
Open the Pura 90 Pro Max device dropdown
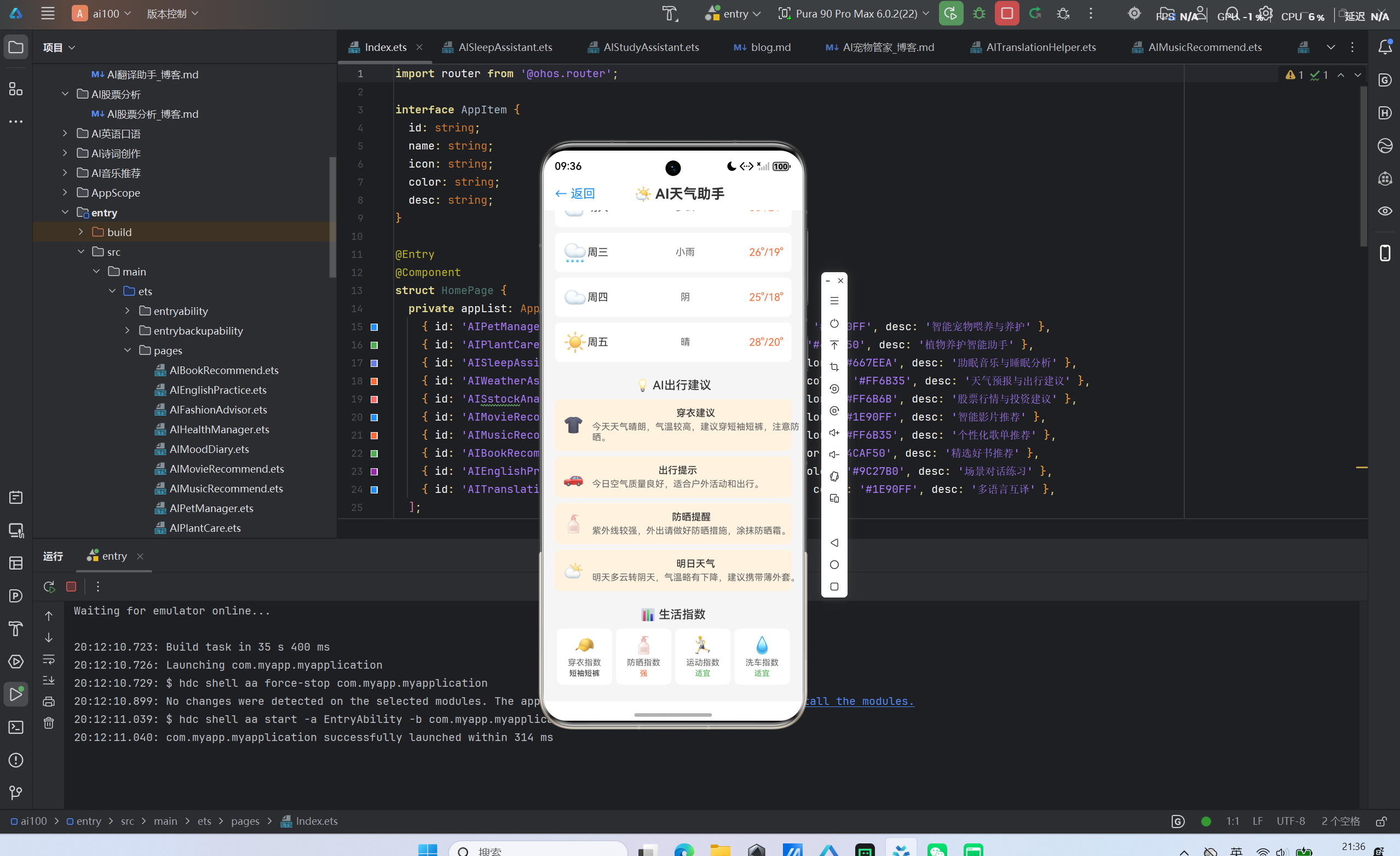tap(854, 14)
